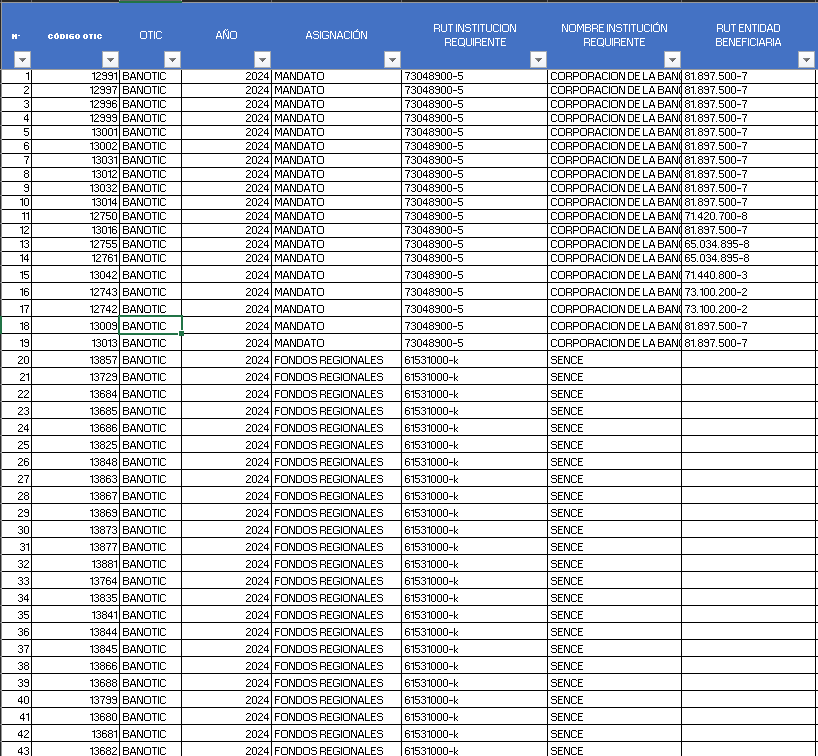Select the ASIGNACIÓN header cell
818x756 pixels.
pyautogui.click(x=336, y=35)
